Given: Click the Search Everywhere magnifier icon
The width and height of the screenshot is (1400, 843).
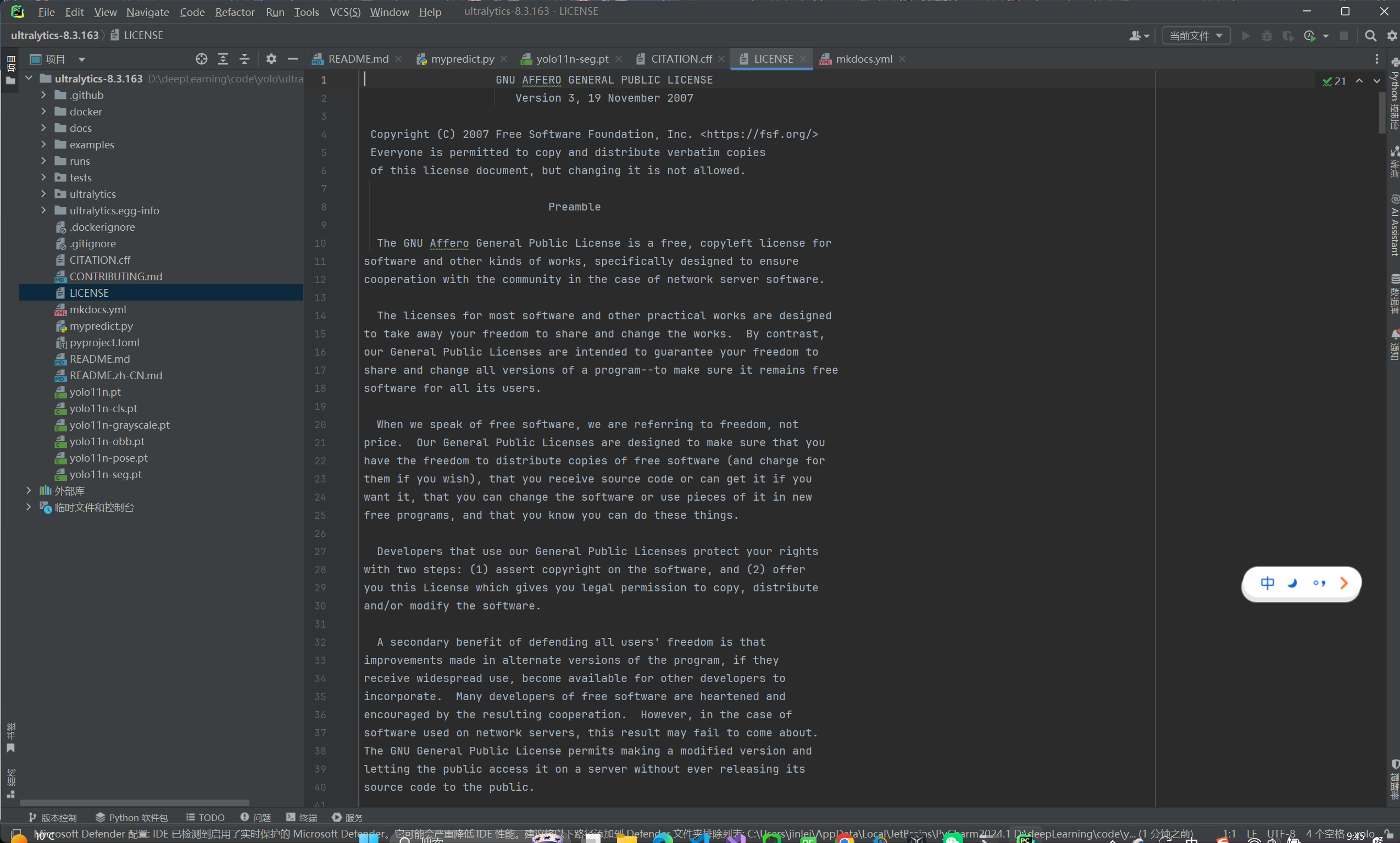Looking at the screenshot, I should pos(1370,36).
